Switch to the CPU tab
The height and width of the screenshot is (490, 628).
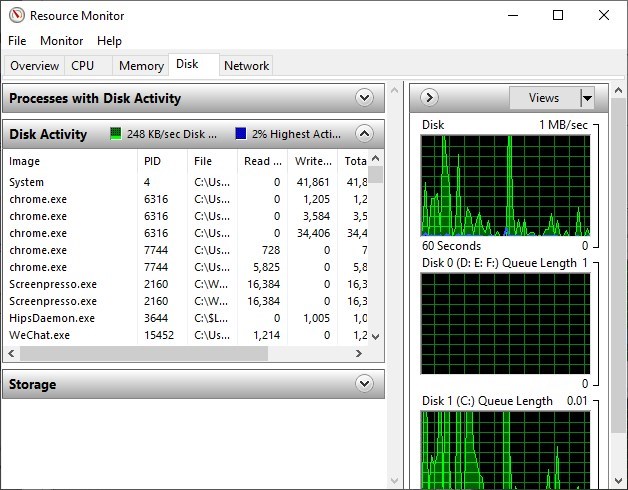tap(83, 66)
